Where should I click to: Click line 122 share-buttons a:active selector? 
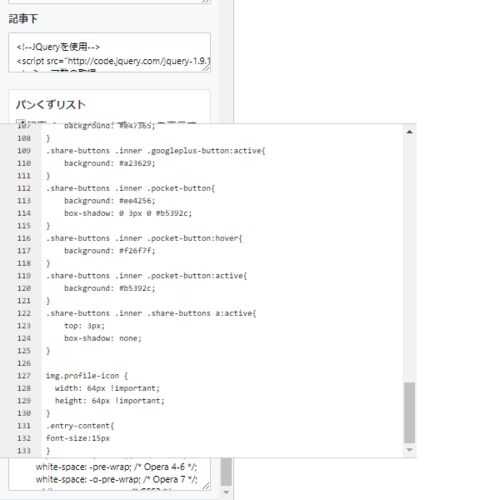[x=151, y=313]
